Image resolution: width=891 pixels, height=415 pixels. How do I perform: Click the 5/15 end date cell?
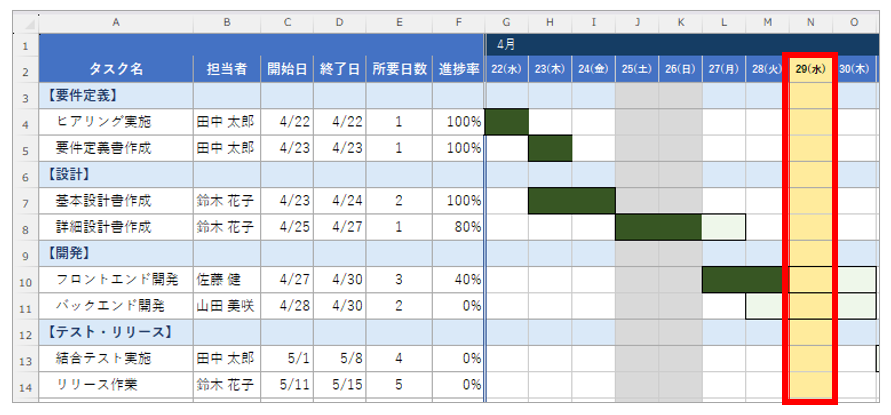(x=339, y=385)
